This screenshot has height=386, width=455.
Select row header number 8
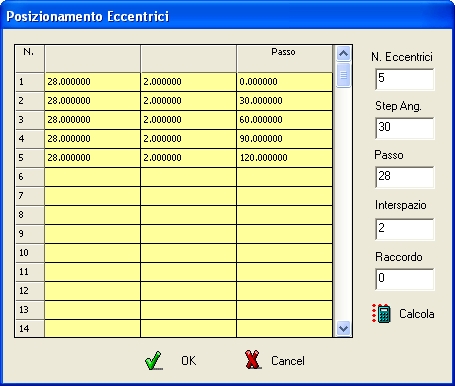[30, 215]
